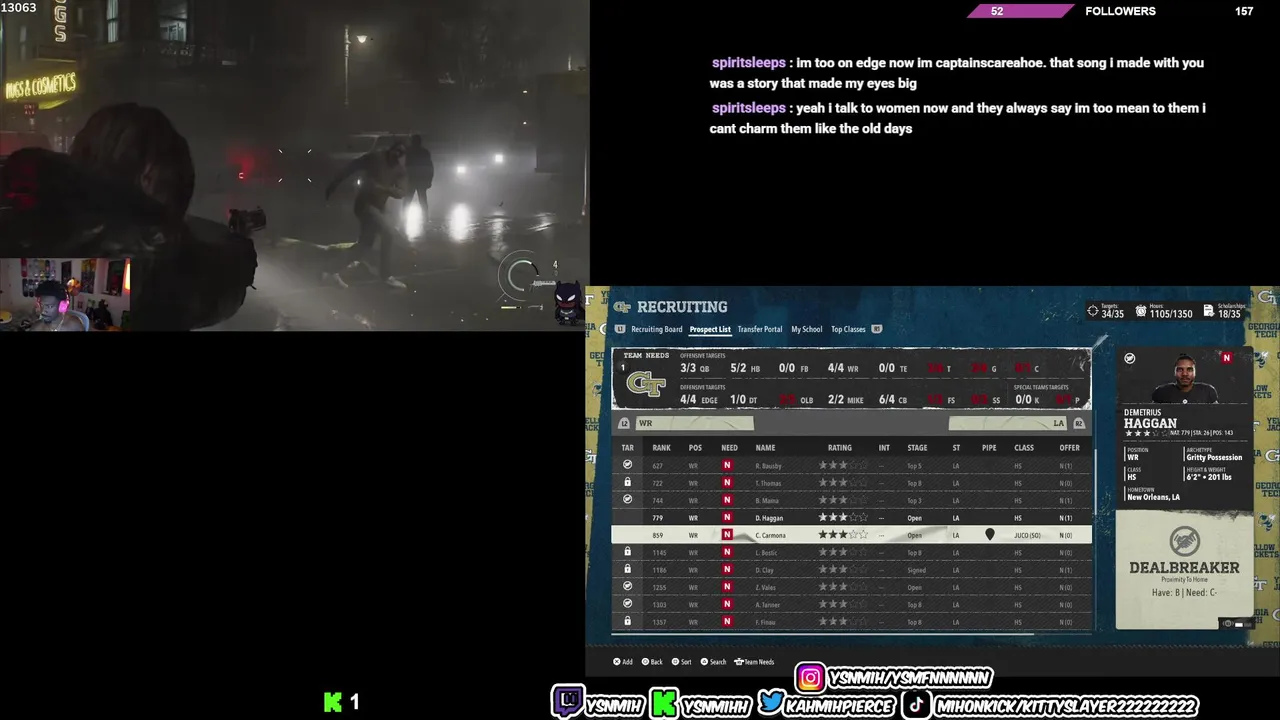
Task: Click the Kick viewer count icon
Action: click(333, 703)
